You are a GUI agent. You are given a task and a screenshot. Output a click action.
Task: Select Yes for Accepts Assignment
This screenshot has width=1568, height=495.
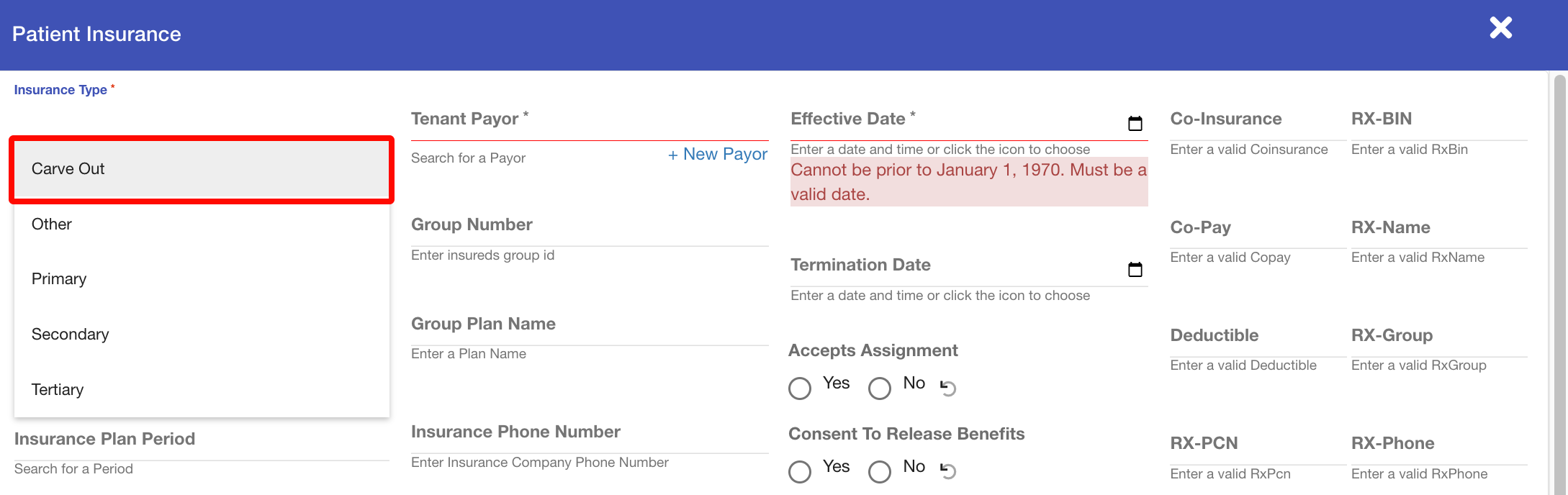[x=800, y=389]
